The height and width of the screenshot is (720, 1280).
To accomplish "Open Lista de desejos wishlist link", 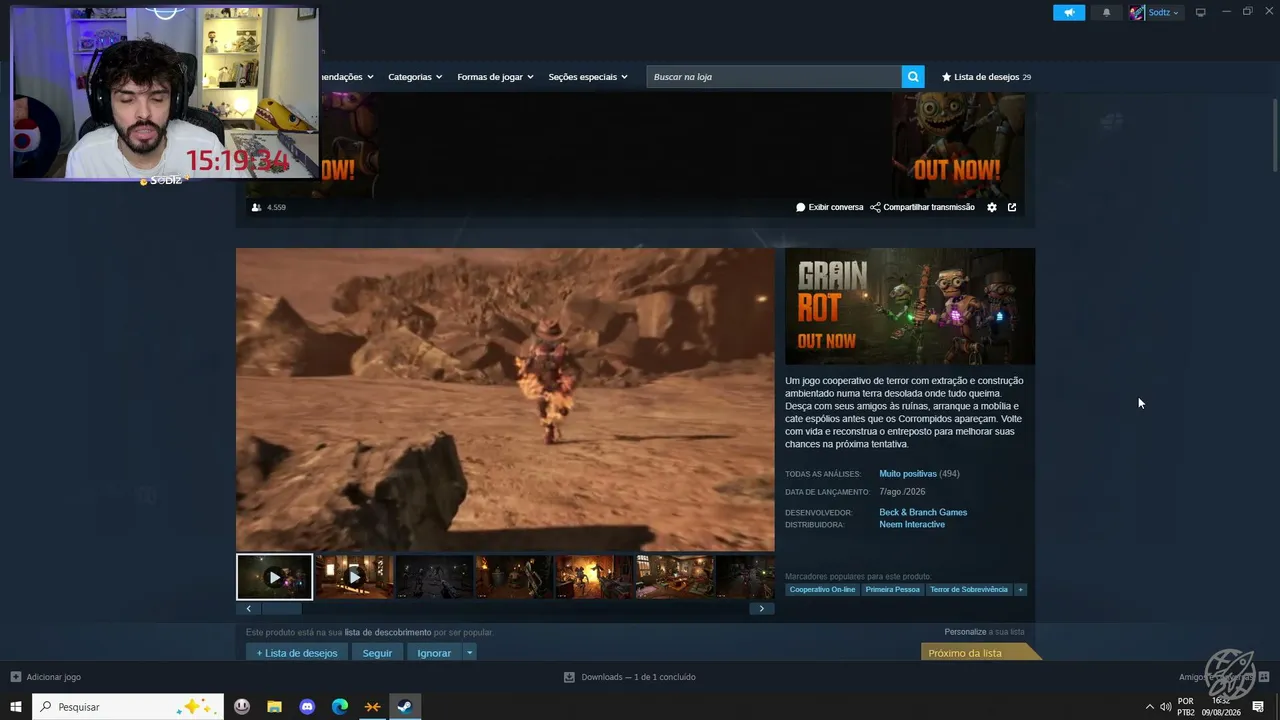I will coord(986,77).
